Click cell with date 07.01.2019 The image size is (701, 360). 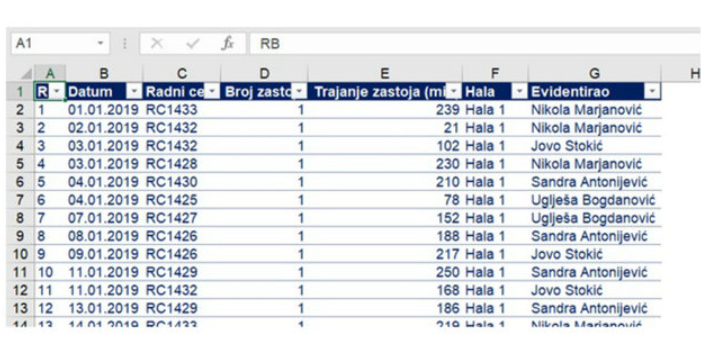tap(103, 218)
